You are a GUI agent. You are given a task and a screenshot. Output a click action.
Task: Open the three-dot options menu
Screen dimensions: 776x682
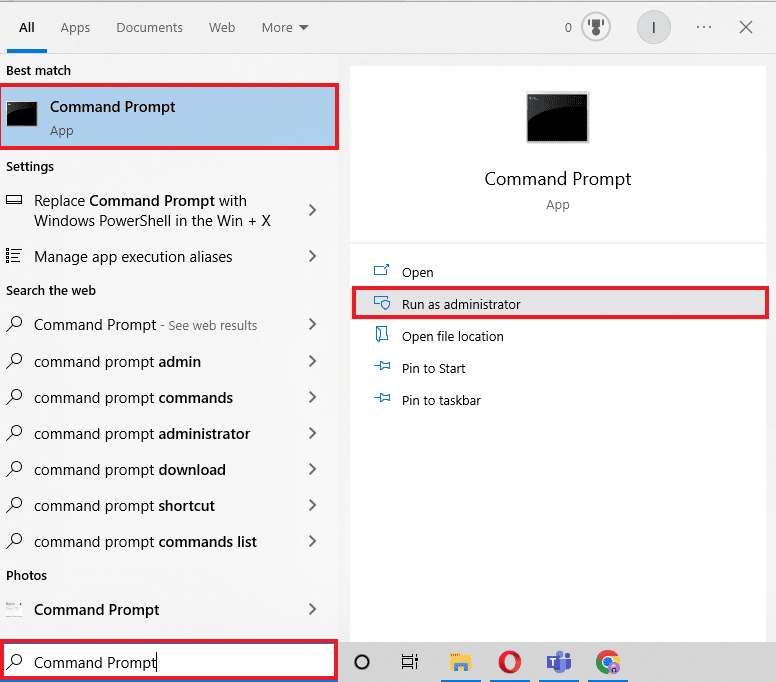point(704,28)
